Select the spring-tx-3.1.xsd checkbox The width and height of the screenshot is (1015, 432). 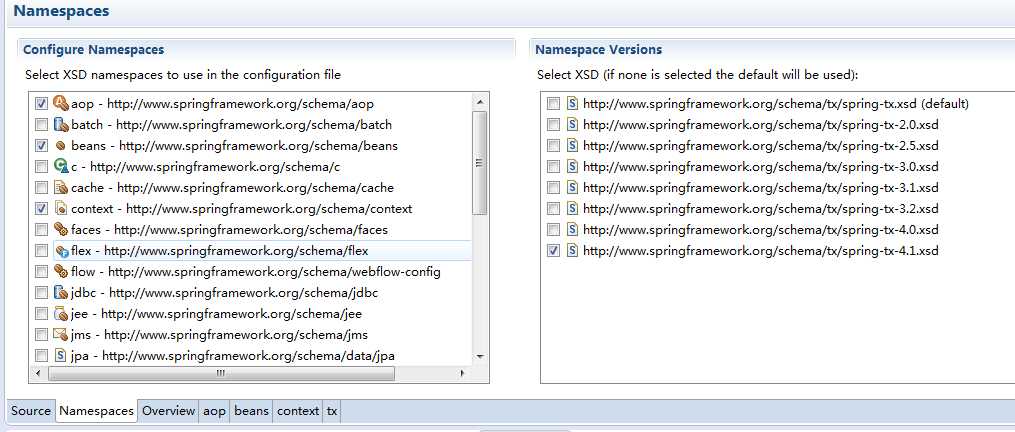553,188
